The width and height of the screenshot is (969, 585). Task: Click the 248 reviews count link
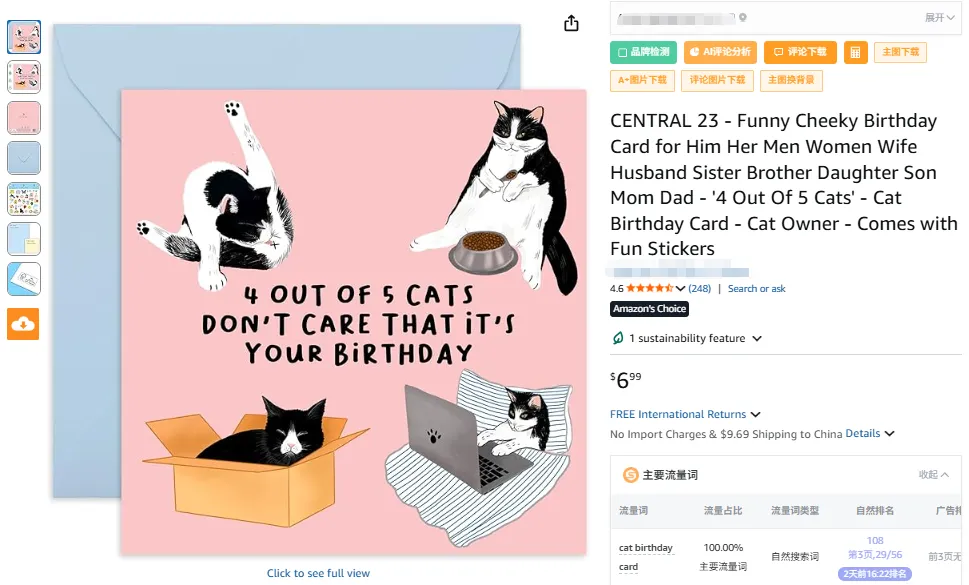(x=700, y=289)
